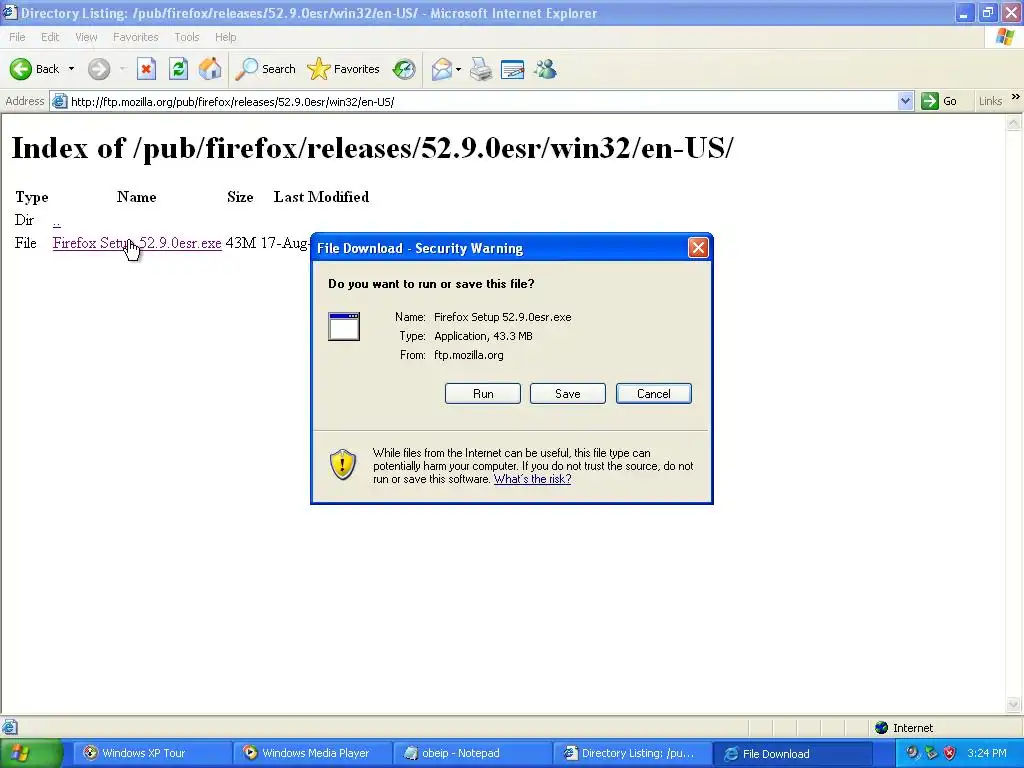Click the Print icon

pyautogui.click(x=481, y=69)
